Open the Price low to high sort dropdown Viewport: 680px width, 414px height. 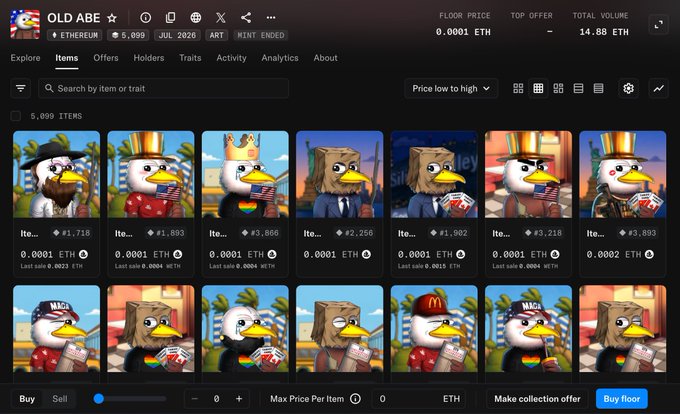tap(451, 88)
